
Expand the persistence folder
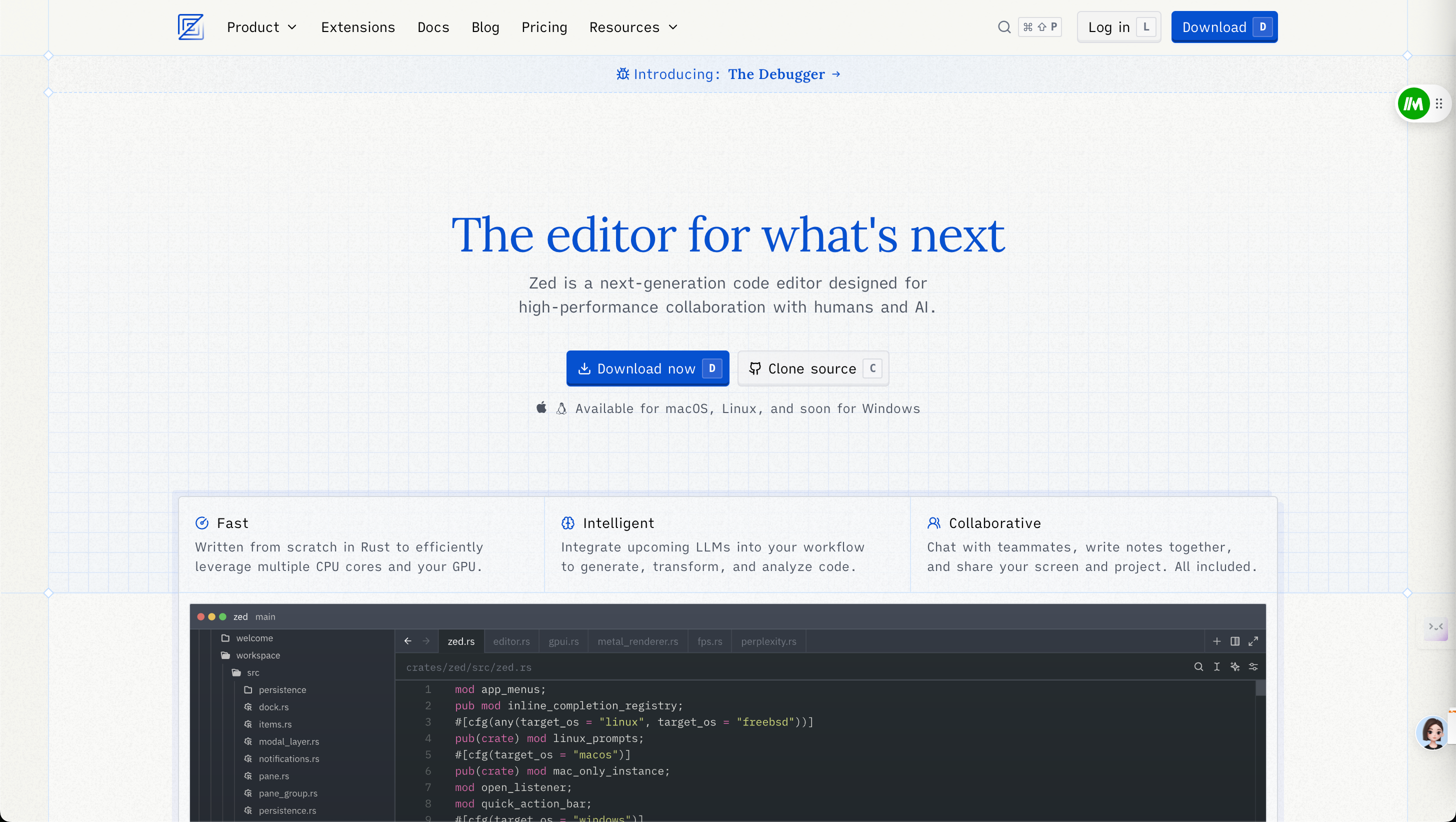275,689
